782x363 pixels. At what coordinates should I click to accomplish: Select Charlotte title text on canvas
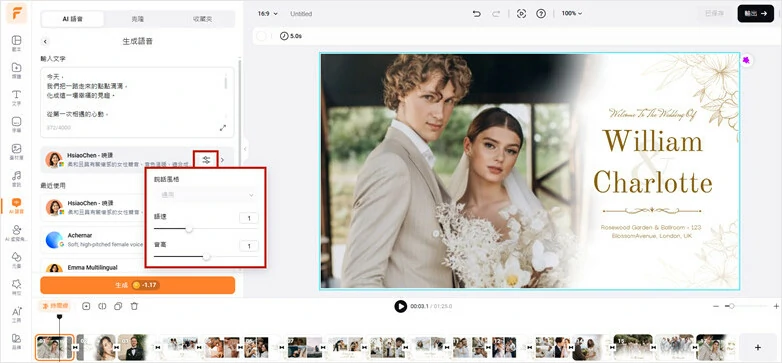652,182
